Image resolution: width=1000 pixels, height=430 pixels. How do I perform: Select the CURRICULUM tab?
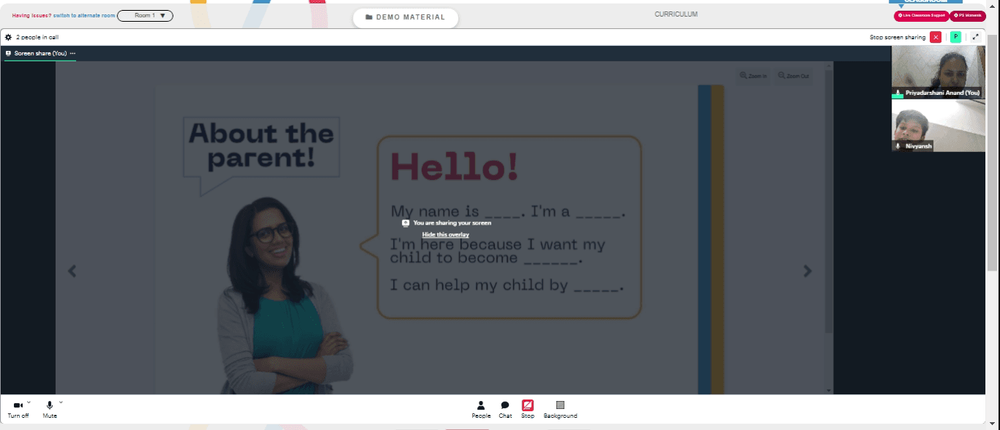point(676,14)
